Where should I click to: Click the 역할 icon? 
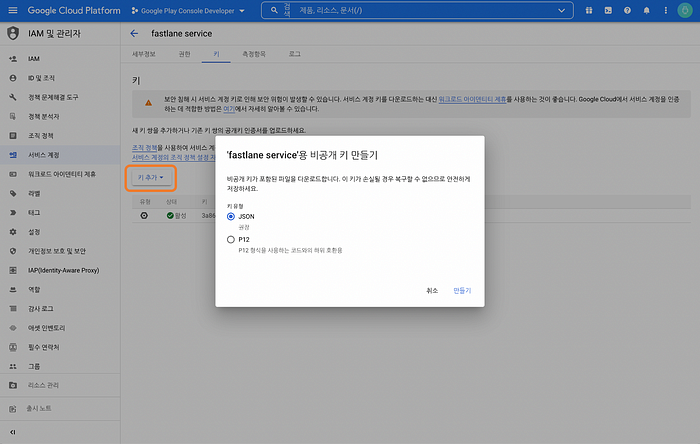pyautogui.click(x=13, y=289)
